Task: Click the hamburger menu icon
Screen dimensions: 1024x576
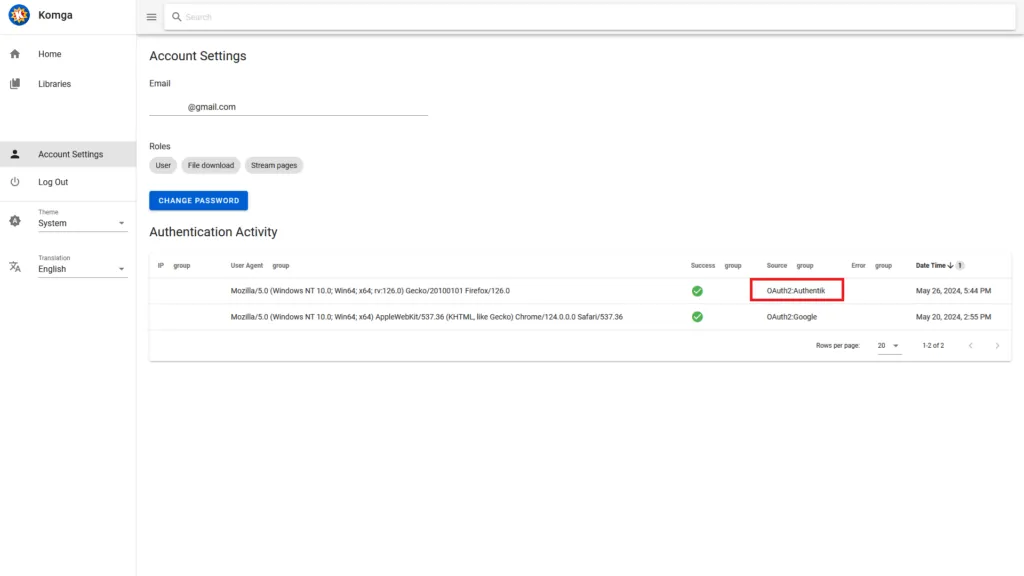Action: click(151, 16)
